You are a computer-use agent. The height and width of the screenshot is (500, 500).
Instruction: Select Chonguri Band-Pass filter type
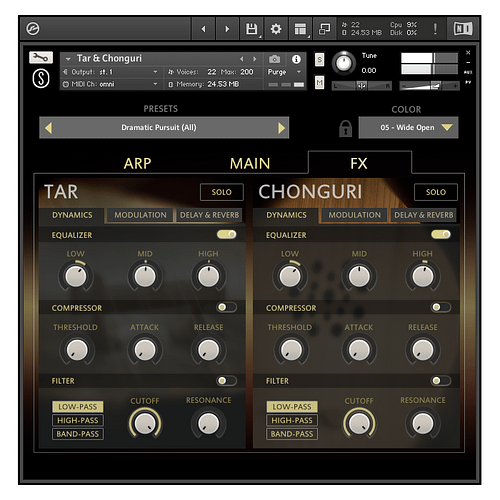pyautogui.click(x=292, y=434)
